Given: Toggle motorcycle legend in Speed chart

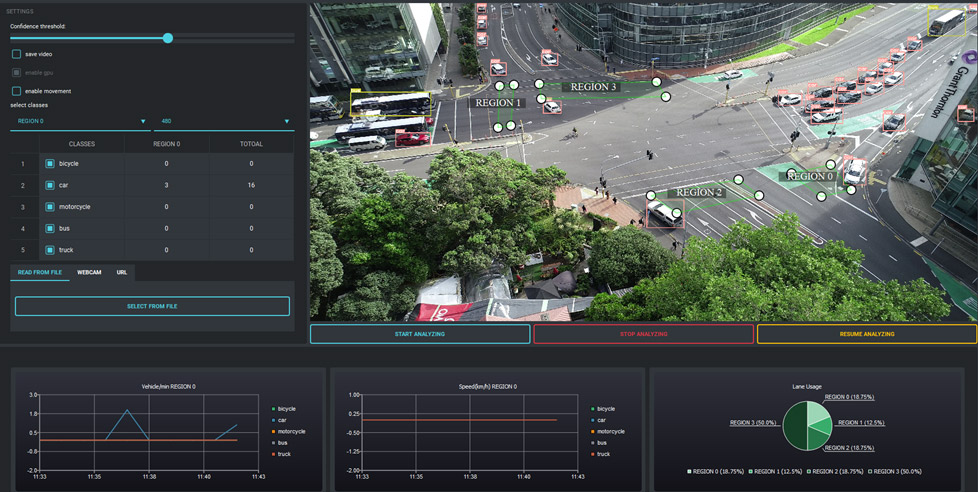Looking at the screenshot, I should click(x=608, y=432).
